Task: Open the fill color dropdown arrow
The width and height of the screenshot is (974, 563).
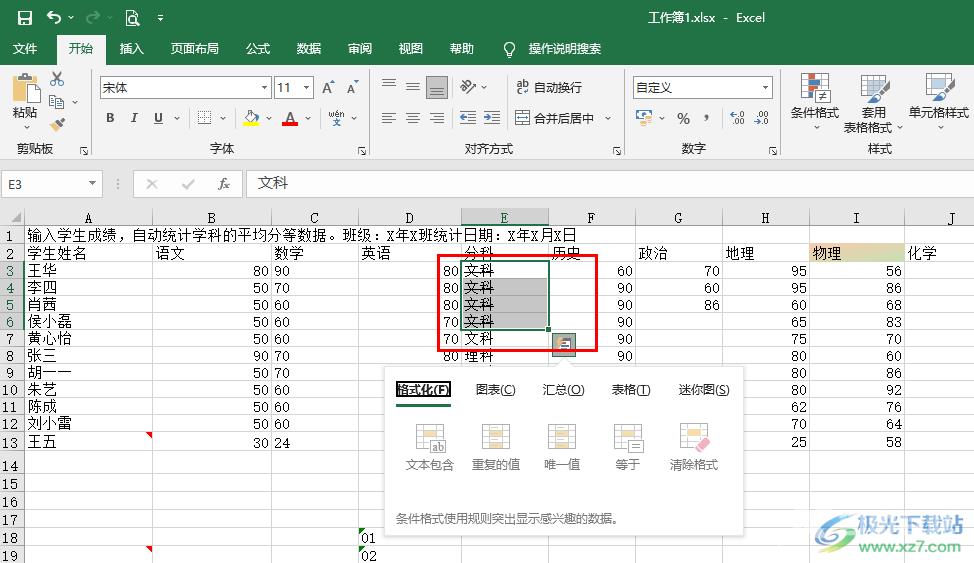Action: [x=270, y=118]
